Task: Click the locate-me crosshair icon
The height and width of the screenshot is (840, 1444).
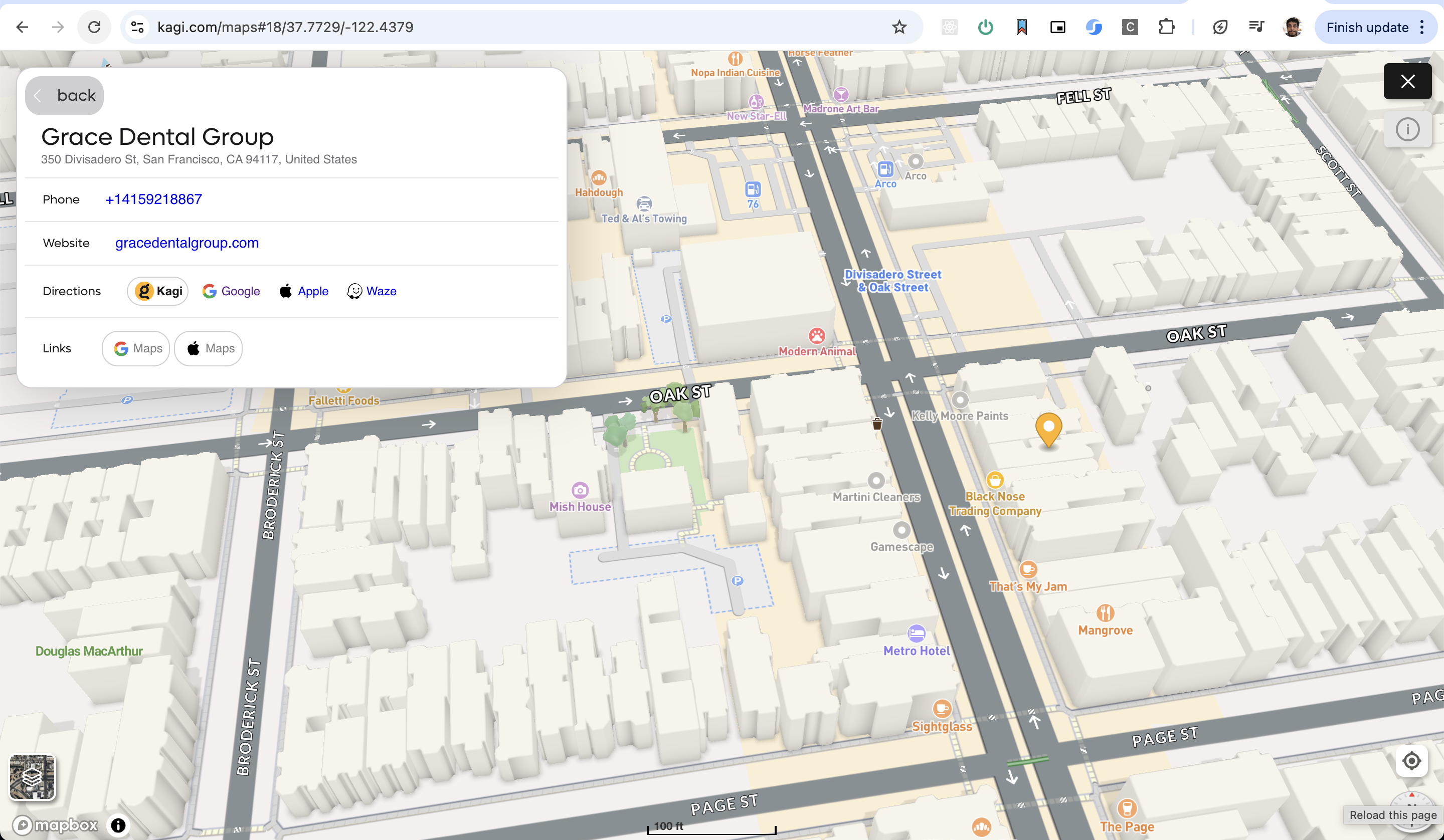Action: click(x=1411, y=761)
